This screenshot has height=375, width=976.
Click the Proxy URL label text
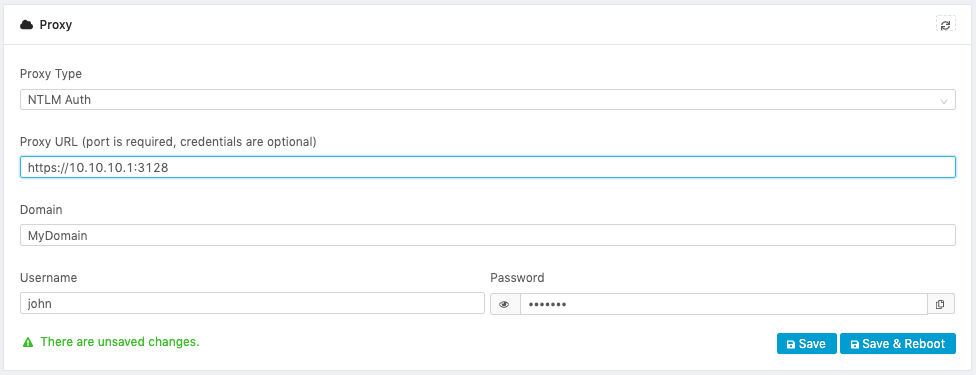pyautogui.click(x=168, y=142)
